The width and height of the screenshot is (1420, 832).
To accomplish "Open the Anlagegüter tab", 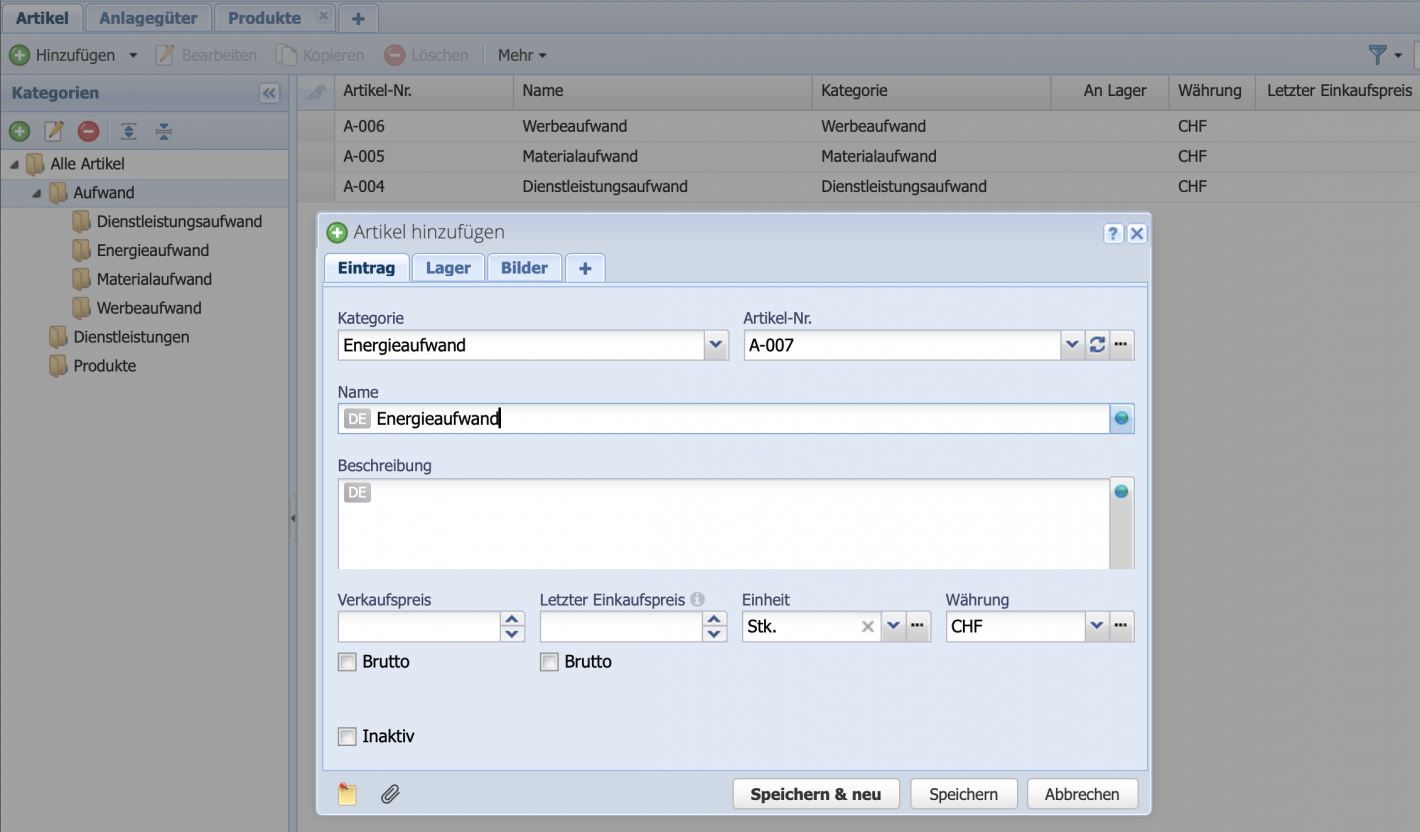I will pos(148,18).
